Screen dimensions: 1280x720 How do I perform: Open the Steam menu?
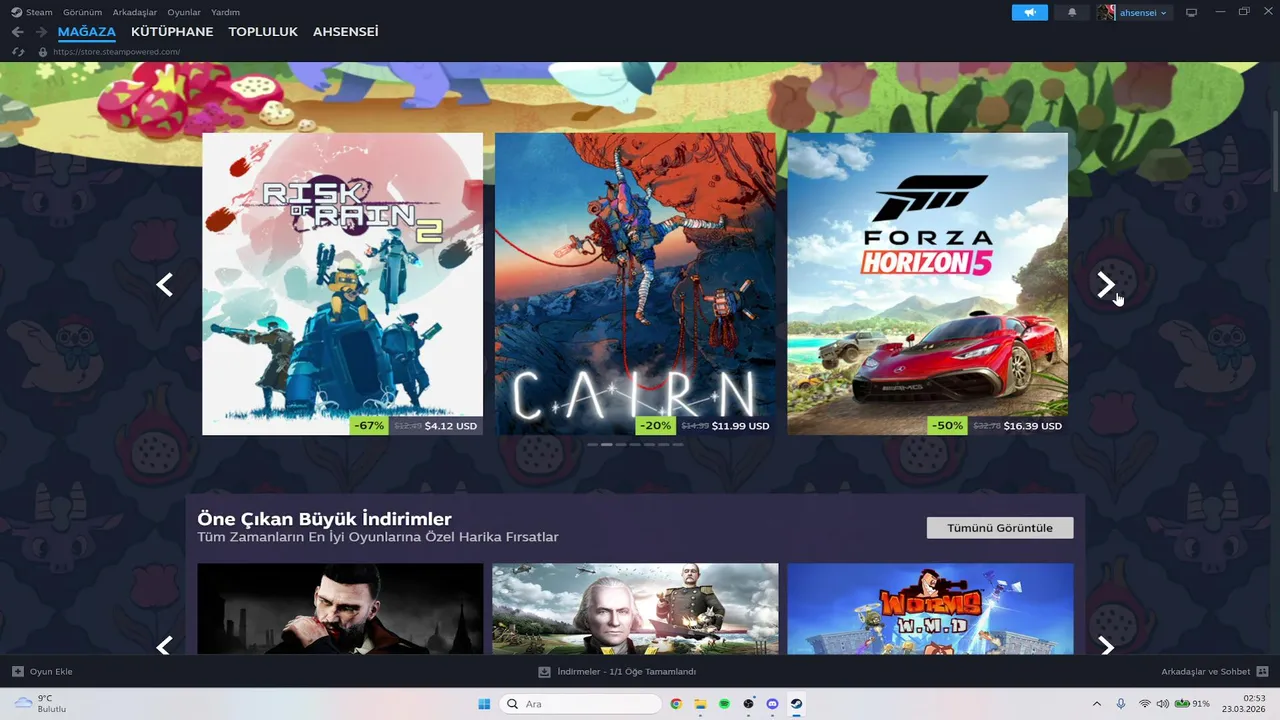tap(39, 12)
